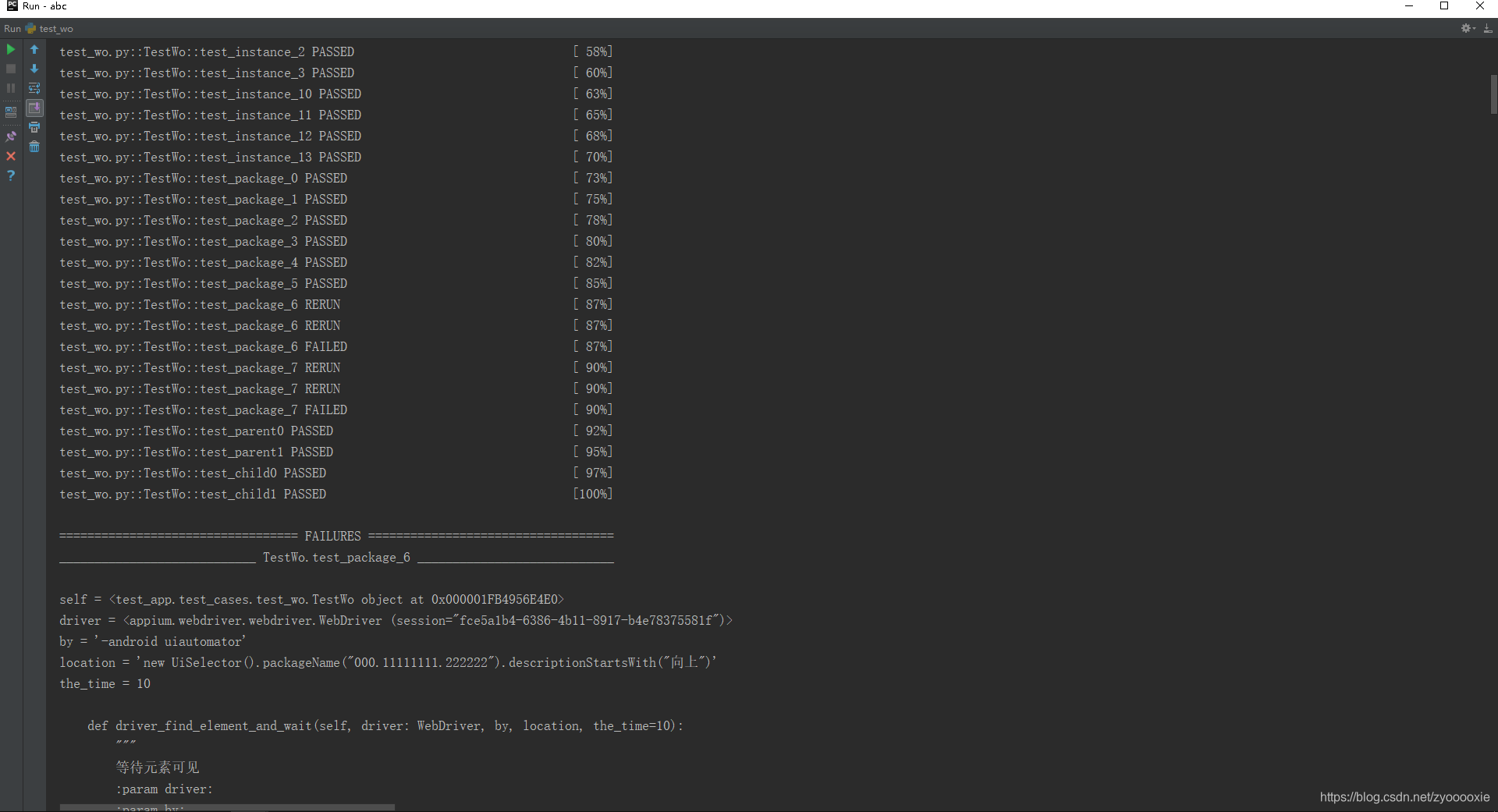Image resolution: width=1498 pixels, height=812 pixels.
Task: Pin the Run tab with pin icon
Action: point(11,136)
